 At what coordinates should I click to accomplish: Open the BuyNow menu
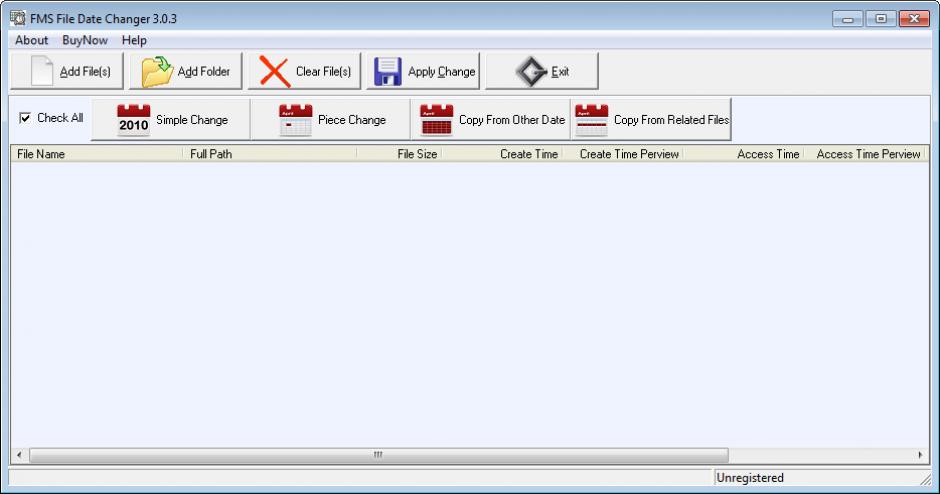coord(85,40)
